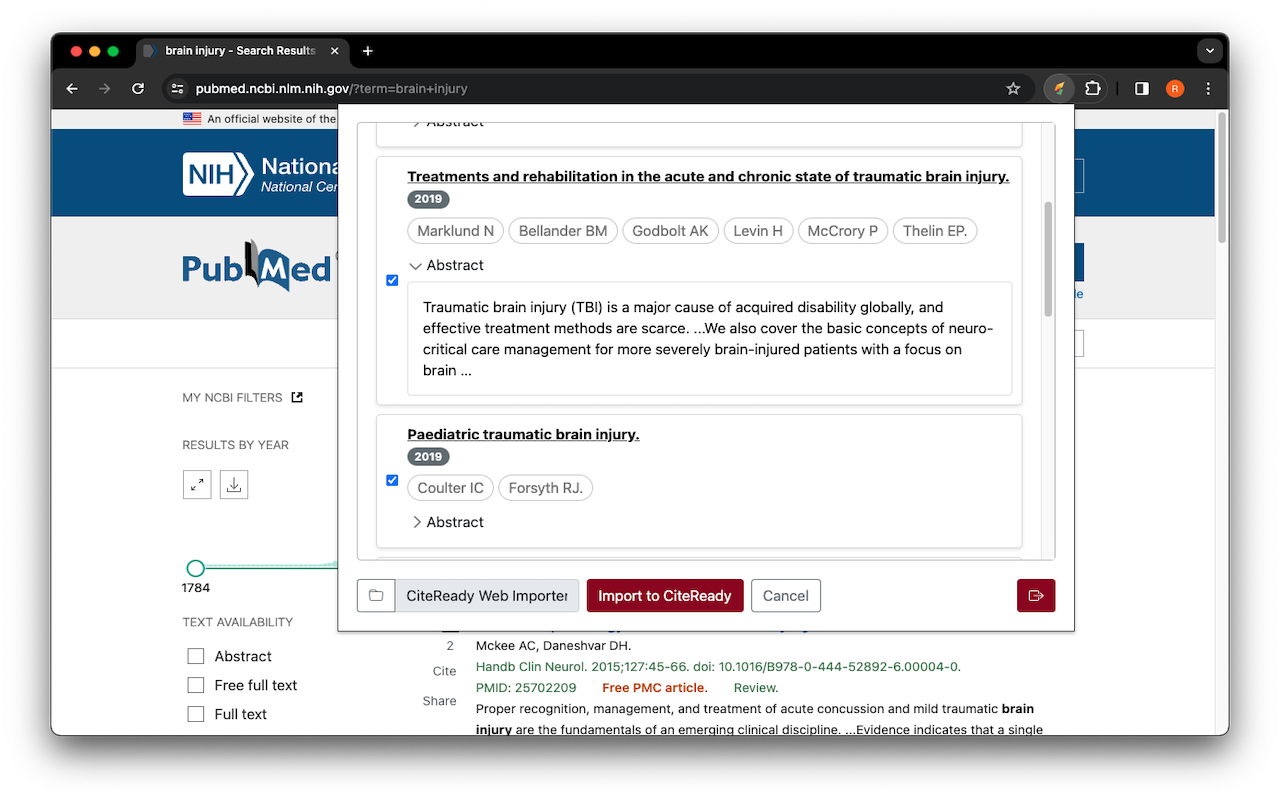Click the US flag icon in banner

pyautogui.click(x=192, y=119)
